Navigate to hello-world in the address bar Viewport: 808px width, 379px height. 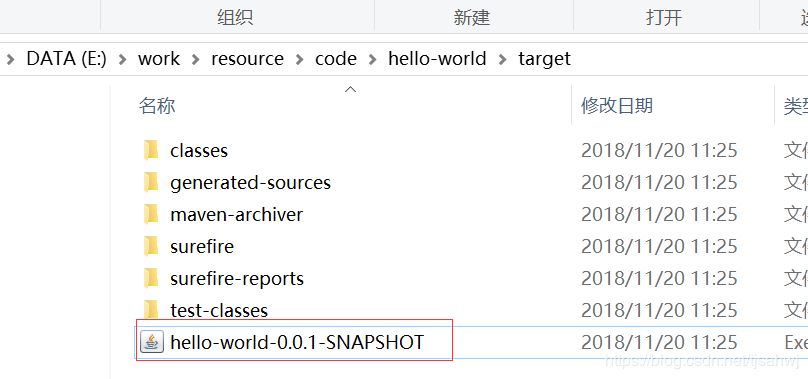point(437,59)
